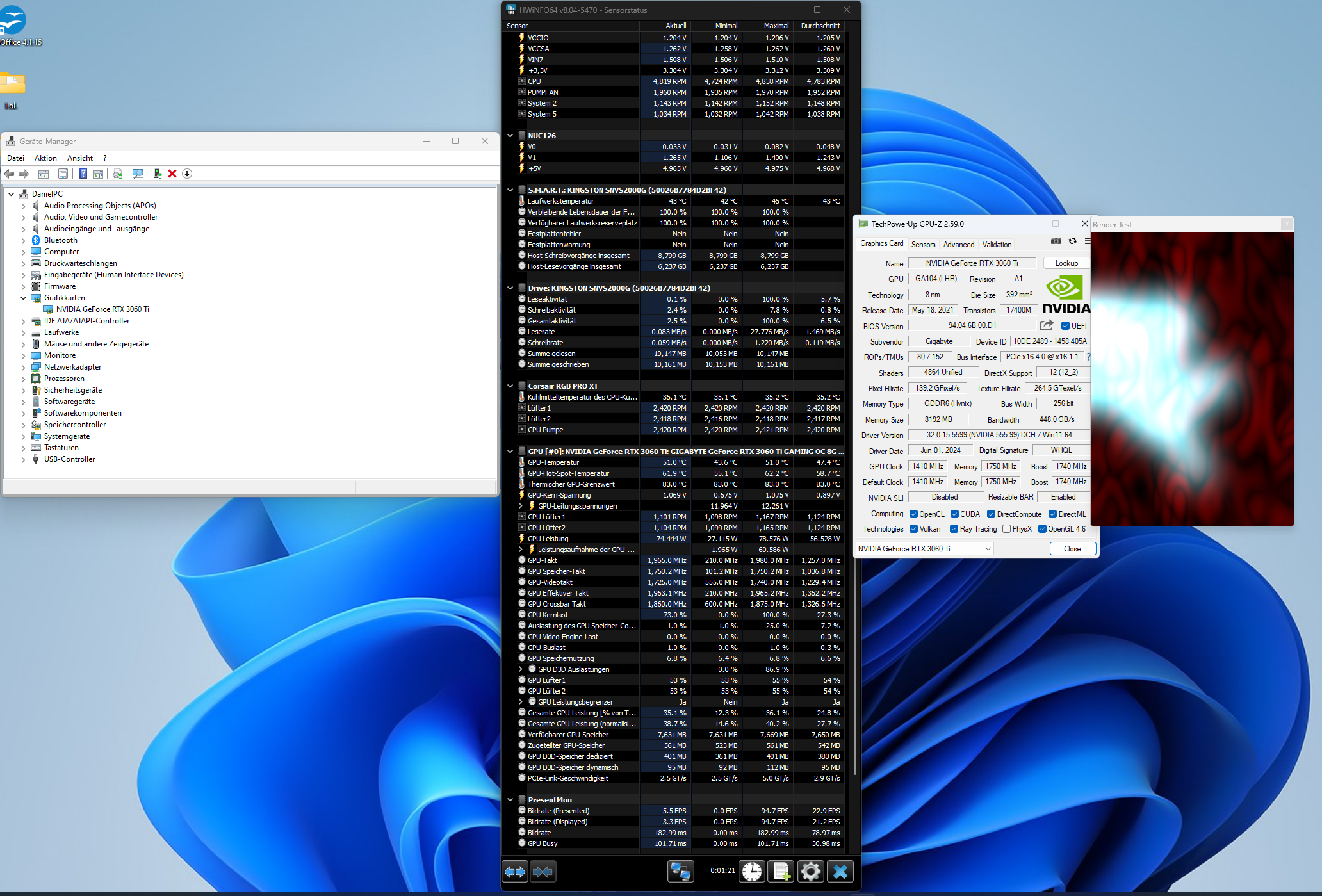Viewport: 1322px width, 896px height.
Task: Toggle the UEFI checkbox
Action: (x=1066, y=325)
